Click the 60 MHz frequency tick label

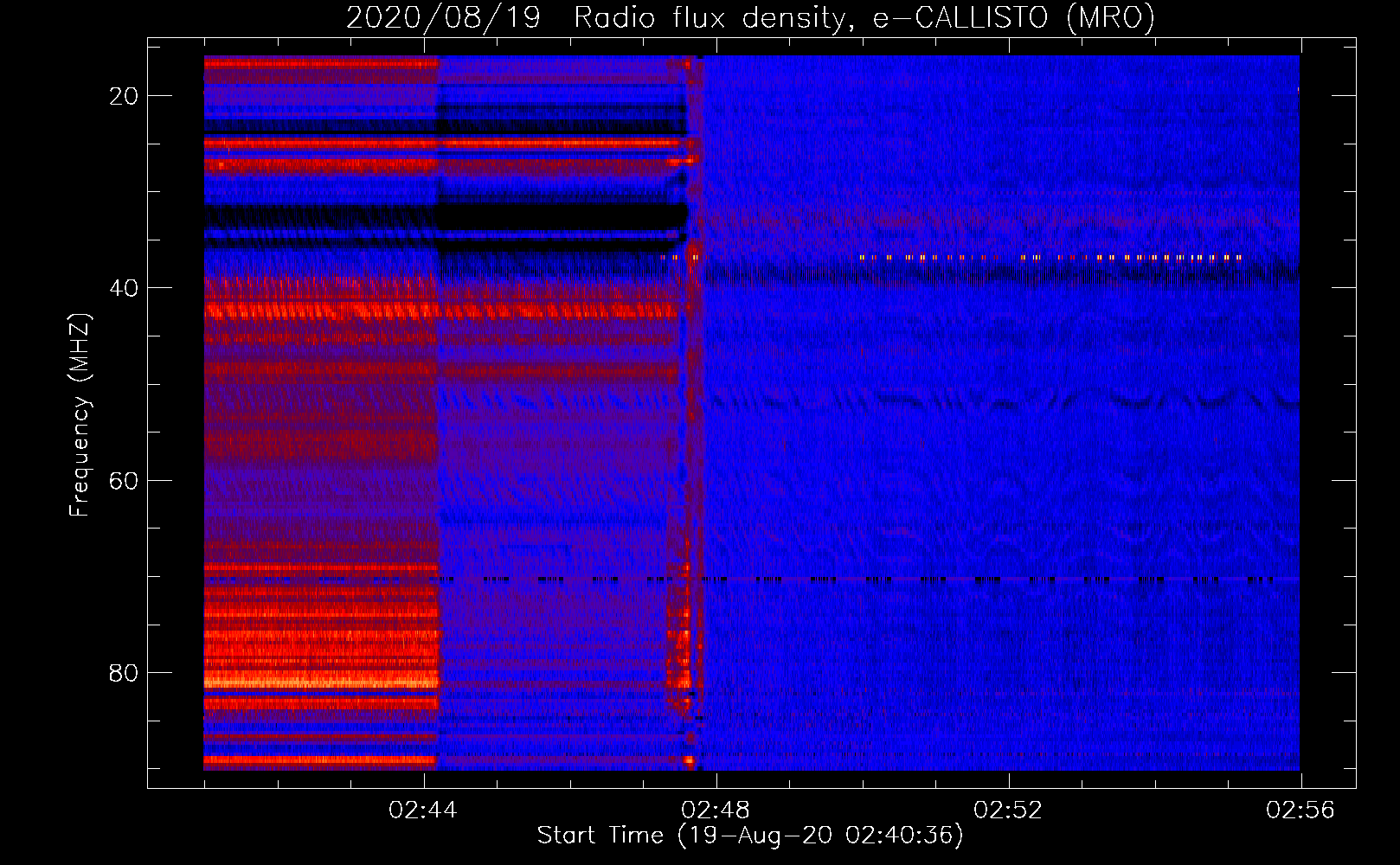(124, 480)
